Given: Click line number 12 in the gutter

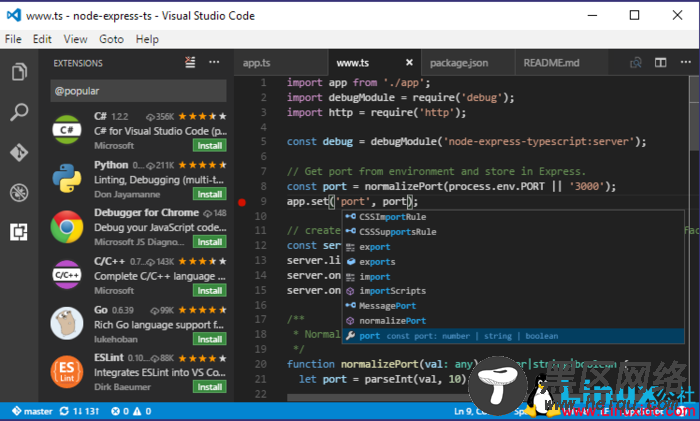Looking at the screenshot, I should coord(261,246).
